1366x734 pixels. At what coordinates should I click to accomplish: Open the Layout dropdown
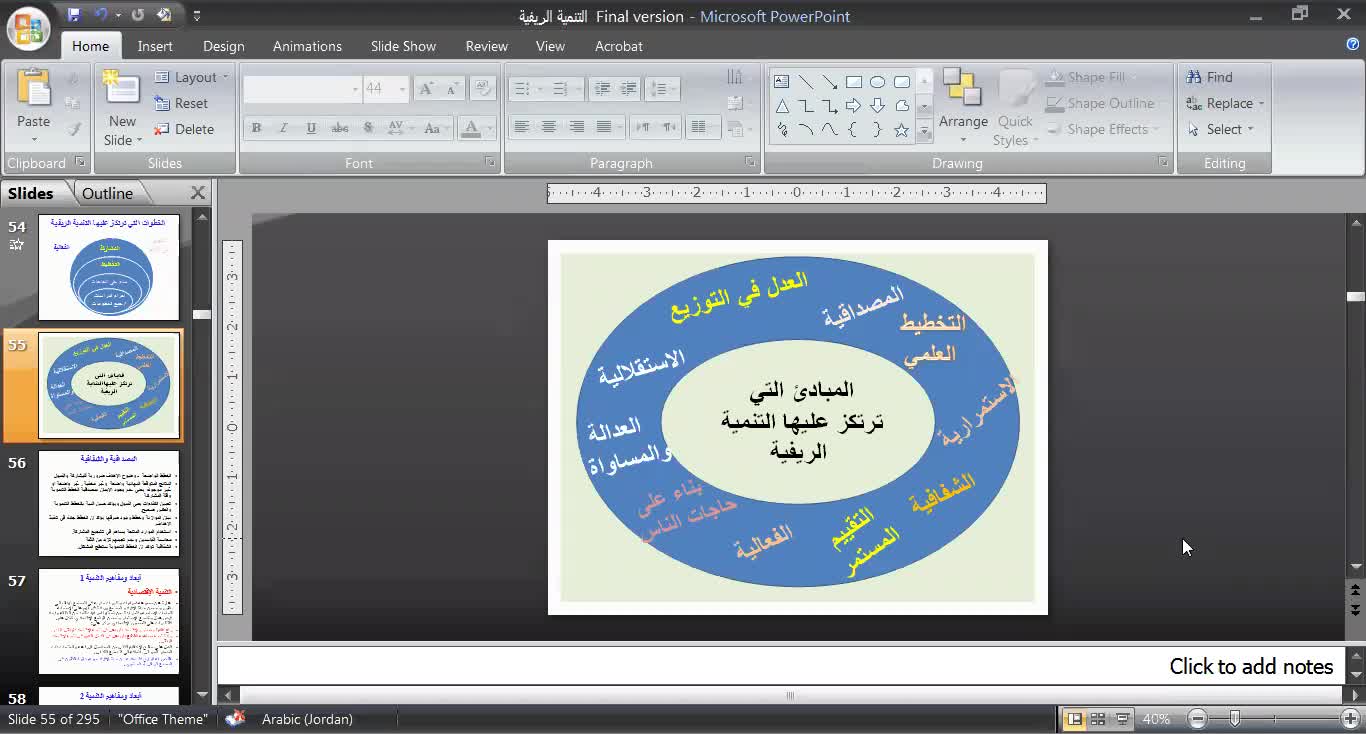click(x=192, y=77)
